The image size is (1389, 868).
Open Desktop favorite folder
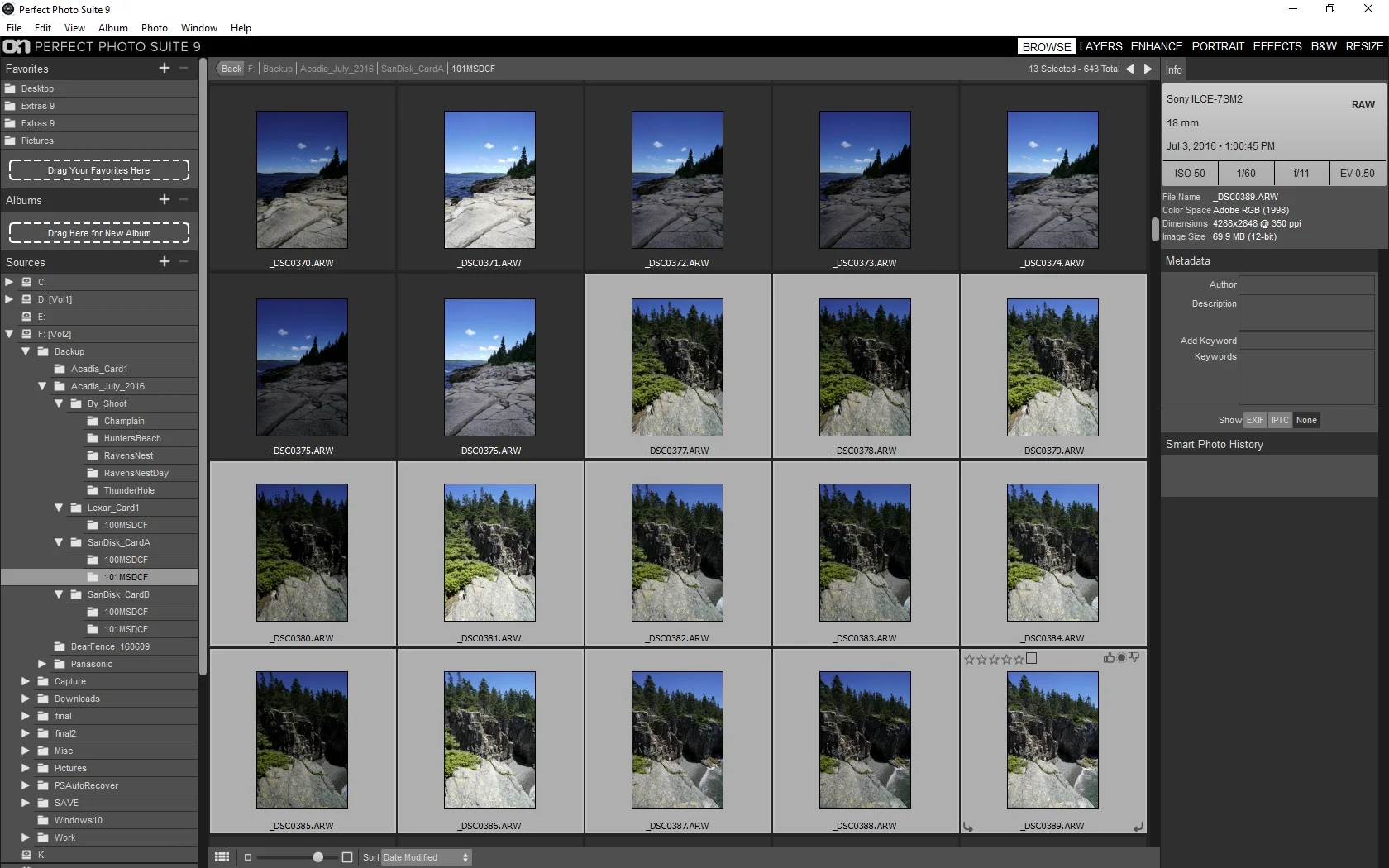[x=99, y=88]
